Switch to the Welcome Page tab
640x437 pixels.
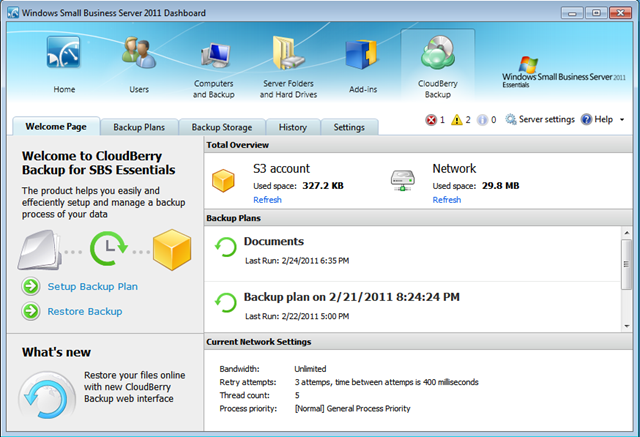pos(56,126)
